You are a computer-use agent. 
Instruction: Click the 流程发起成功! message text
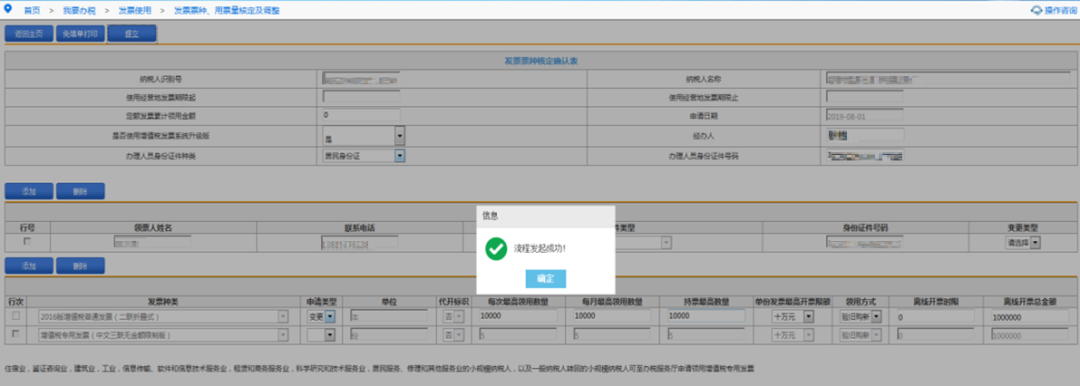(x=539, y=248)
